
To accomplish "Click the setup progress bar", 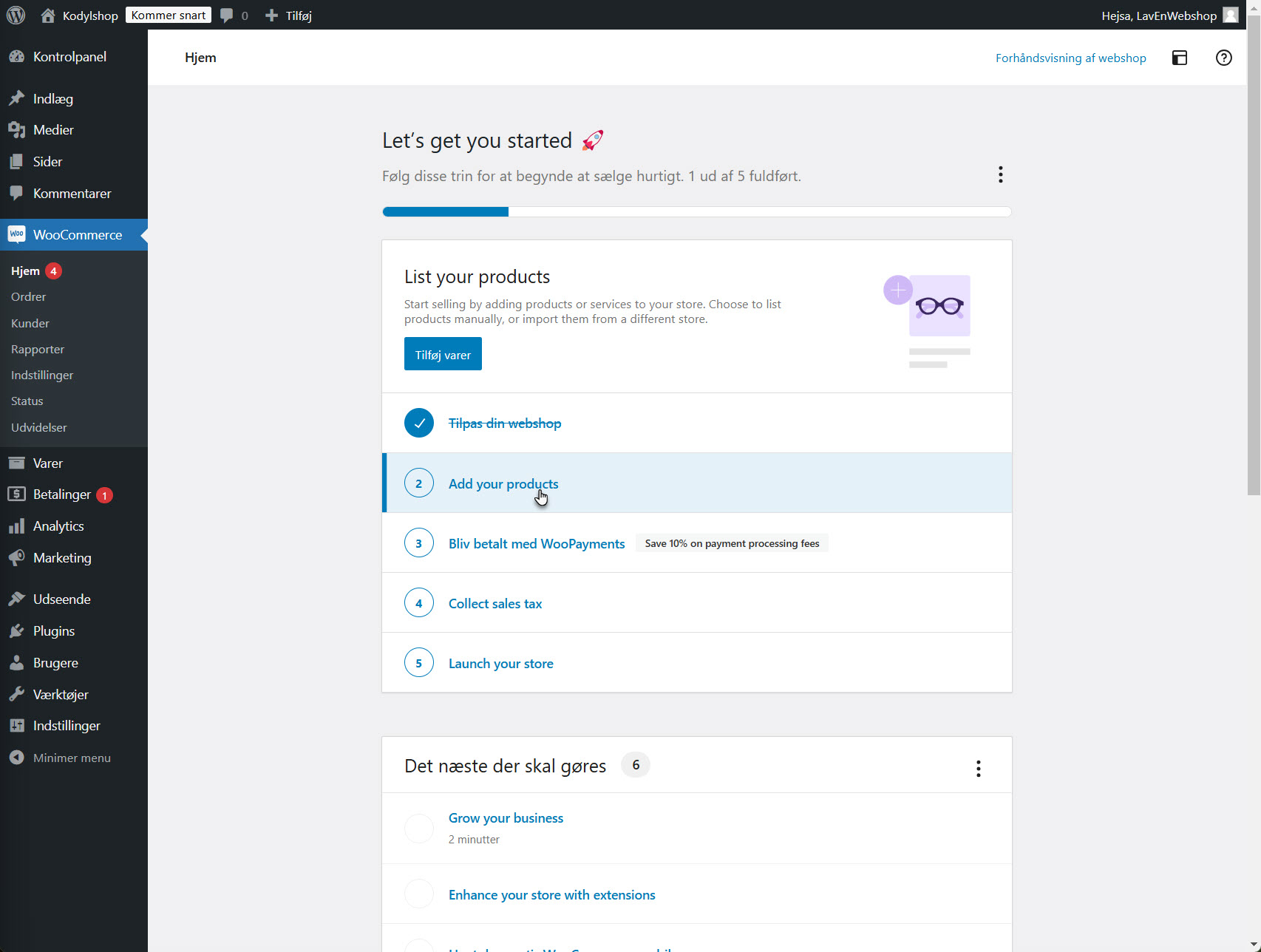I will [696, 212].
